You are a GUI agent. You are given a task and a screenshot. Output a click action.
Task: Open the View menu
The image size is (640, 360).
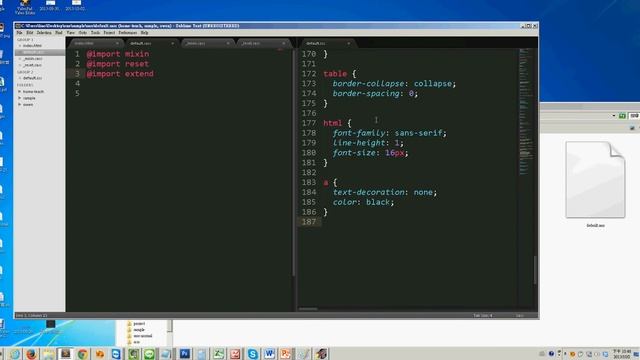tap(71, 33)
